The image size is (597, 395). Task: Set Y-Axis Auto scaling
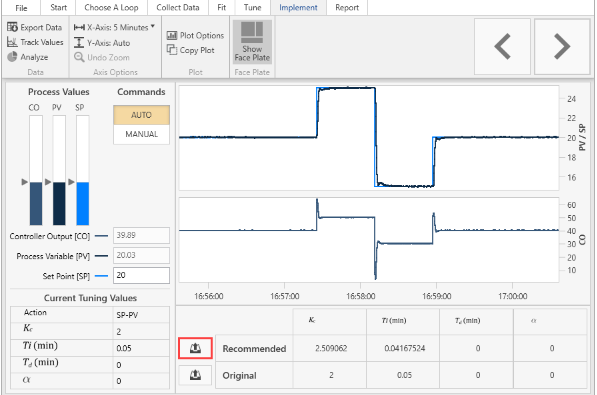tap(102, 43)
